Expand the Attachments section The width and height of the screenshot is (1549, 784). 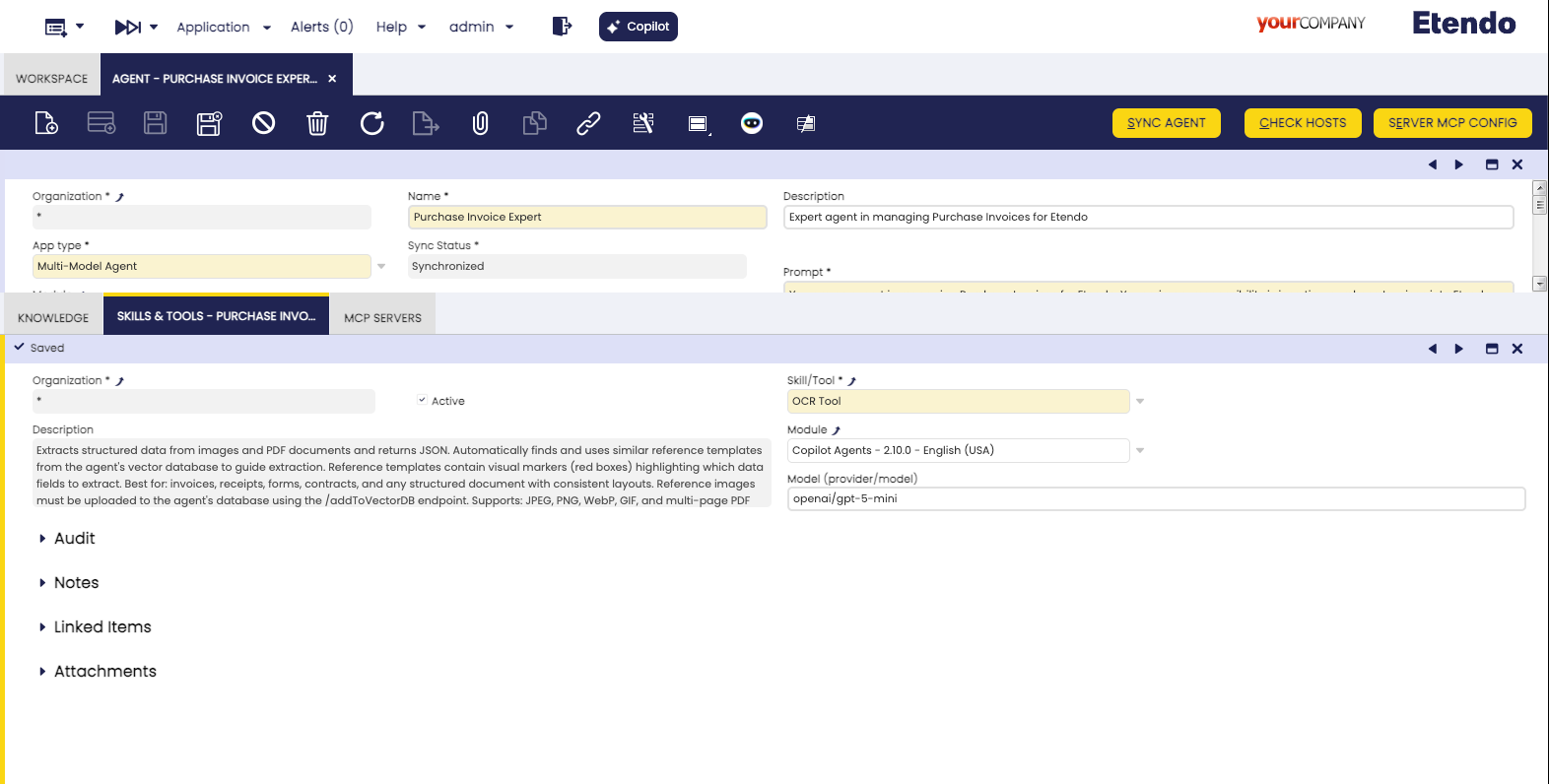tap(98, 671)
